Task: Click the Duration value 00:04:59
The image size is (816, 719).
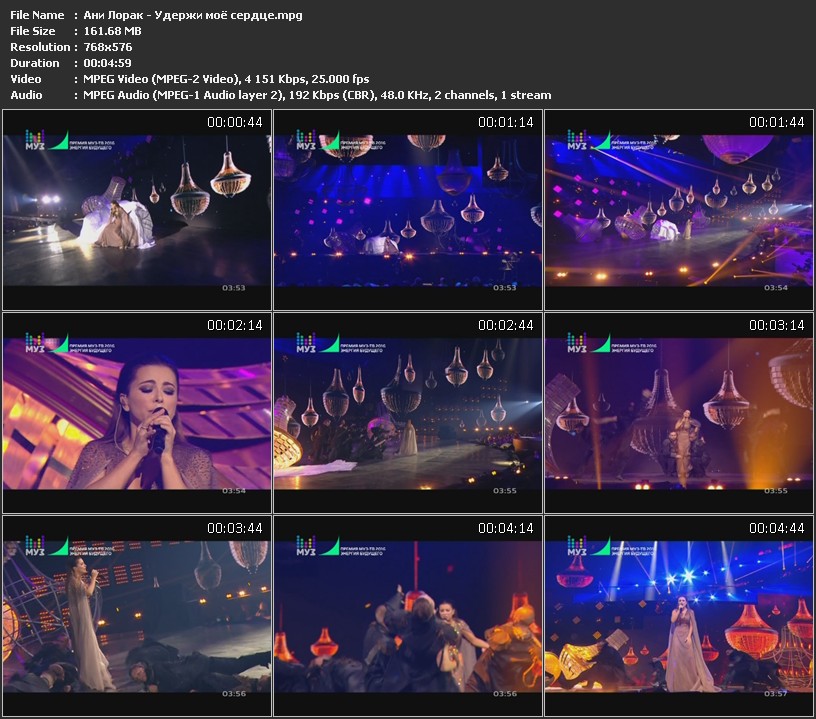Action: 107,63
